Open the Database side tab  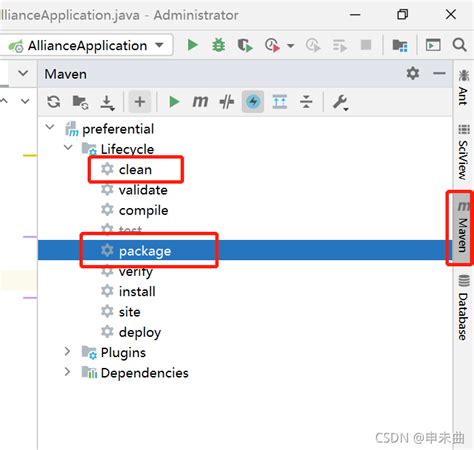[463, 307]
